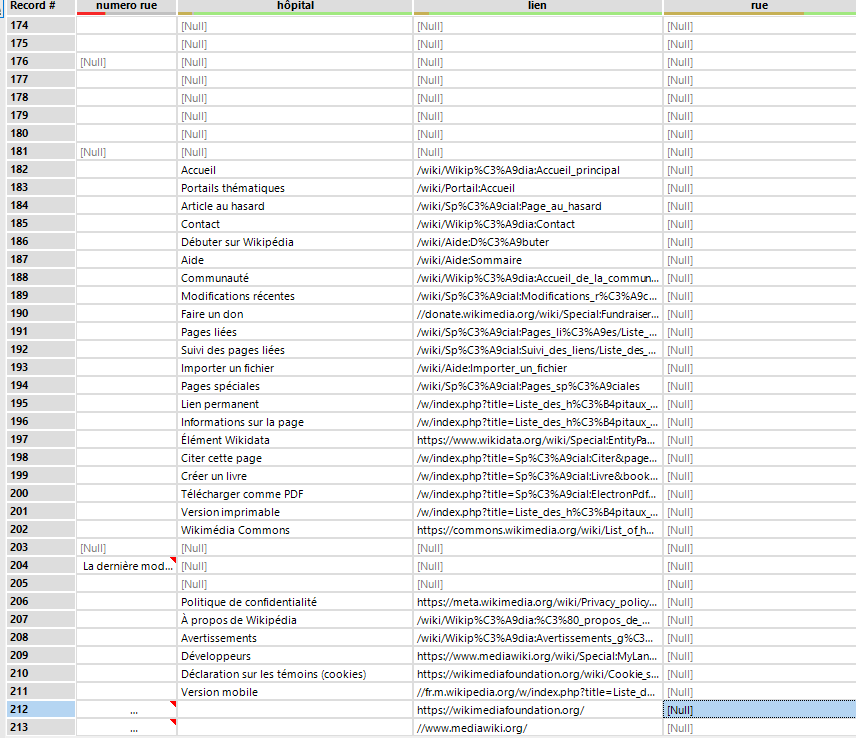The height and width of the screenshot is (738, 856).
Task: Click the '/wiki/Portail:Accueil' lien cell
Action: pyautogui.click(x=538, y=188)
